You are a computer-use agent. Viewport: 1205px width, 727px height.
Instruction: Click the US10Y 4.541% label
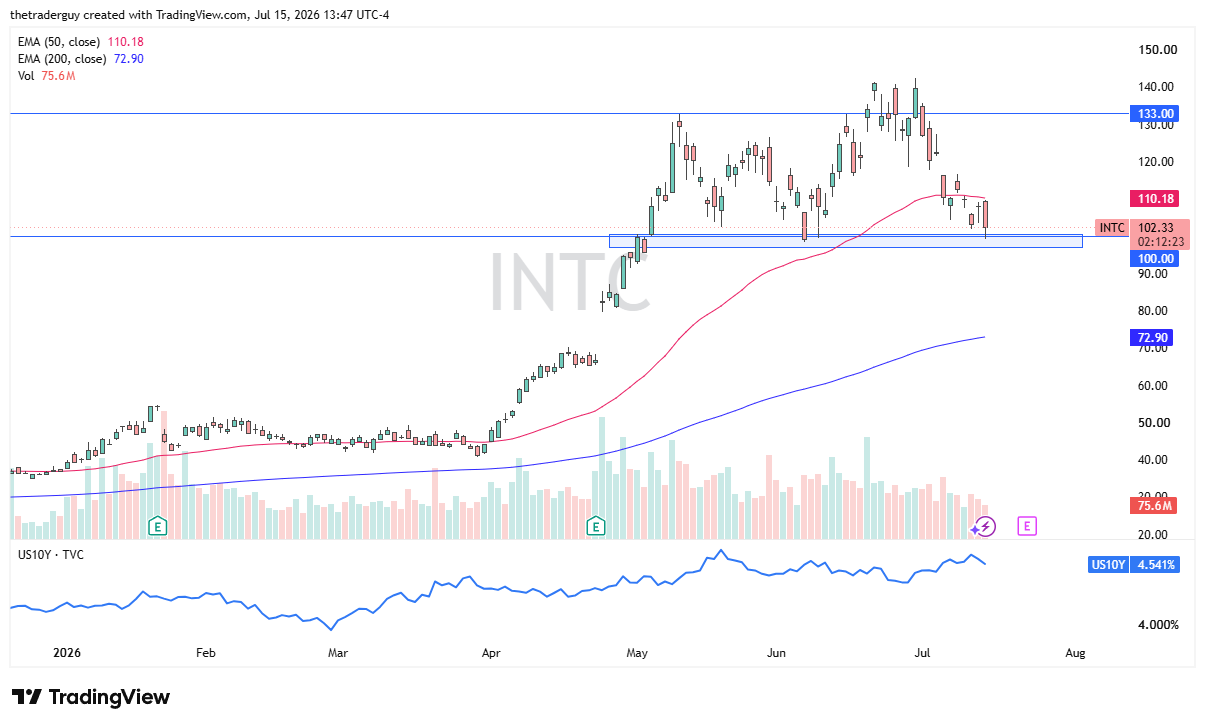click(x=1134, y=565)
